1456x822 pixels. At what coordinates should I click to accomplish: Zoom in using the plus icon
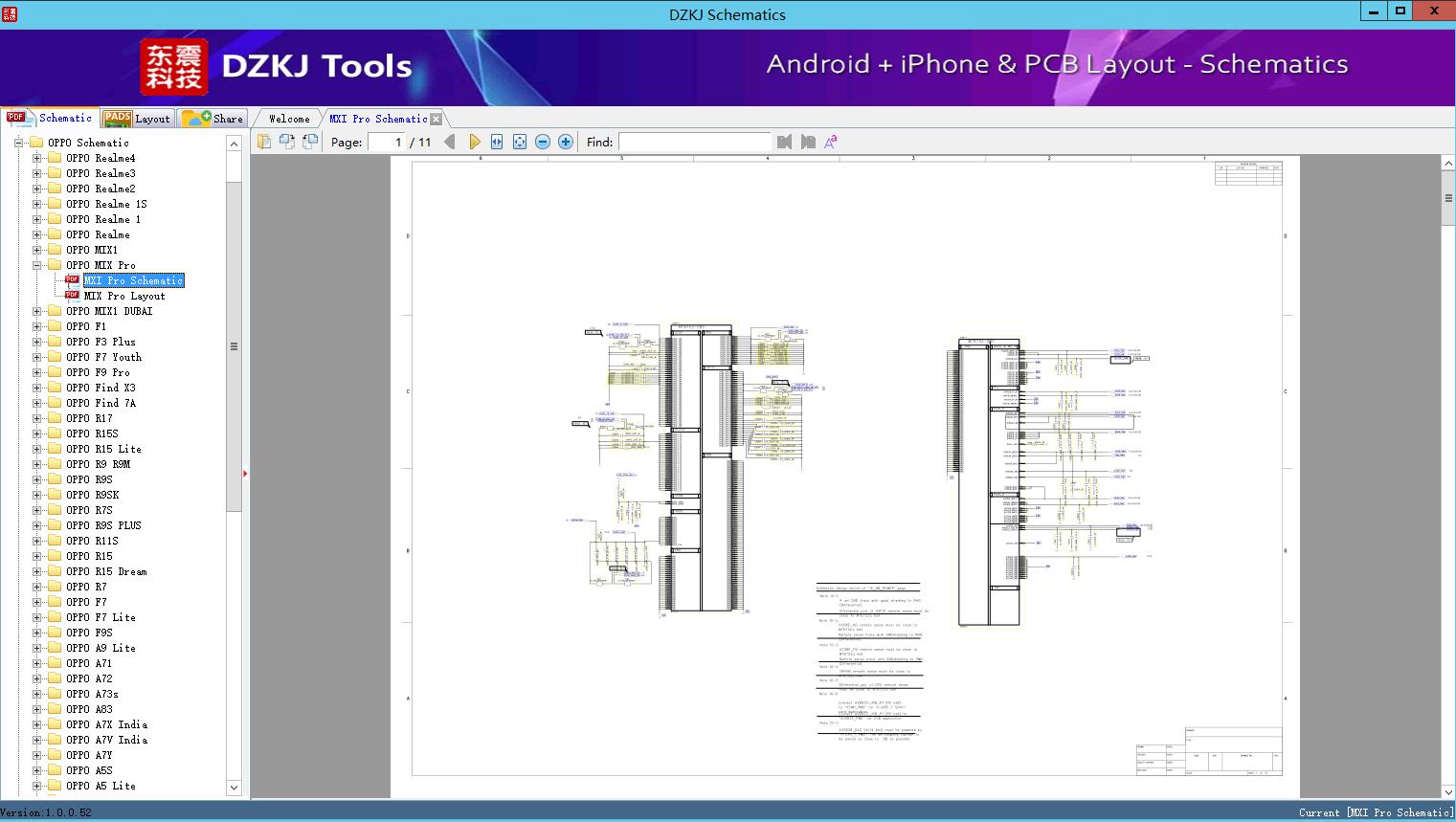click(565, 141)
